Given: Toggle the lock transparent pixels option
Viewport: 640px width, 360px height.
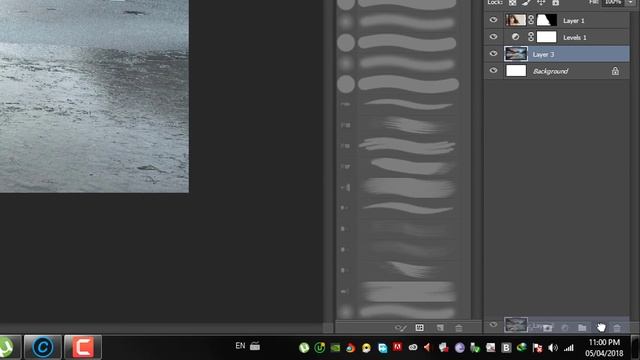Looking at the screenshot, I should (512, 2).
